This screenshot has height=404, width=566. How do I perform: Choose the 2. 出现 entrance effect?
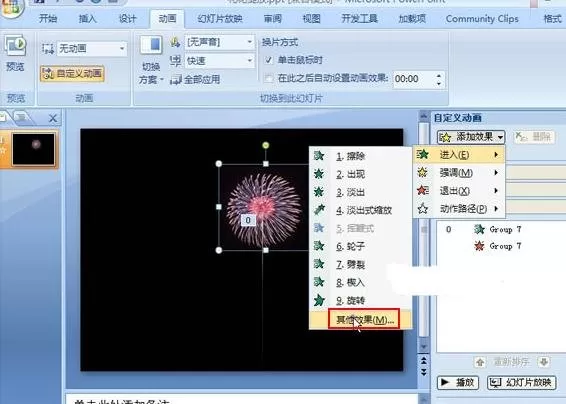(361, 174)
